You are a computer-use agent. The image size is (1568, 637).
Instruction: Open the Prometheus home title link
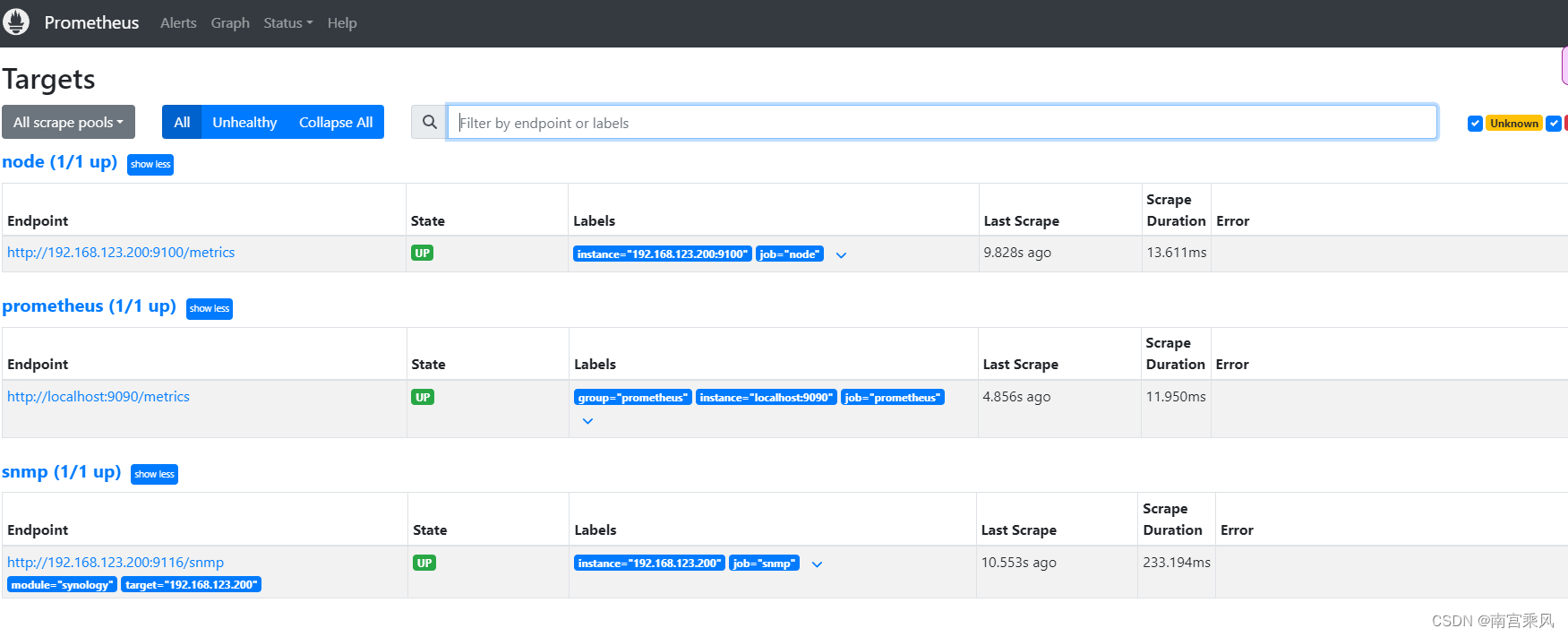pos(91,22)
